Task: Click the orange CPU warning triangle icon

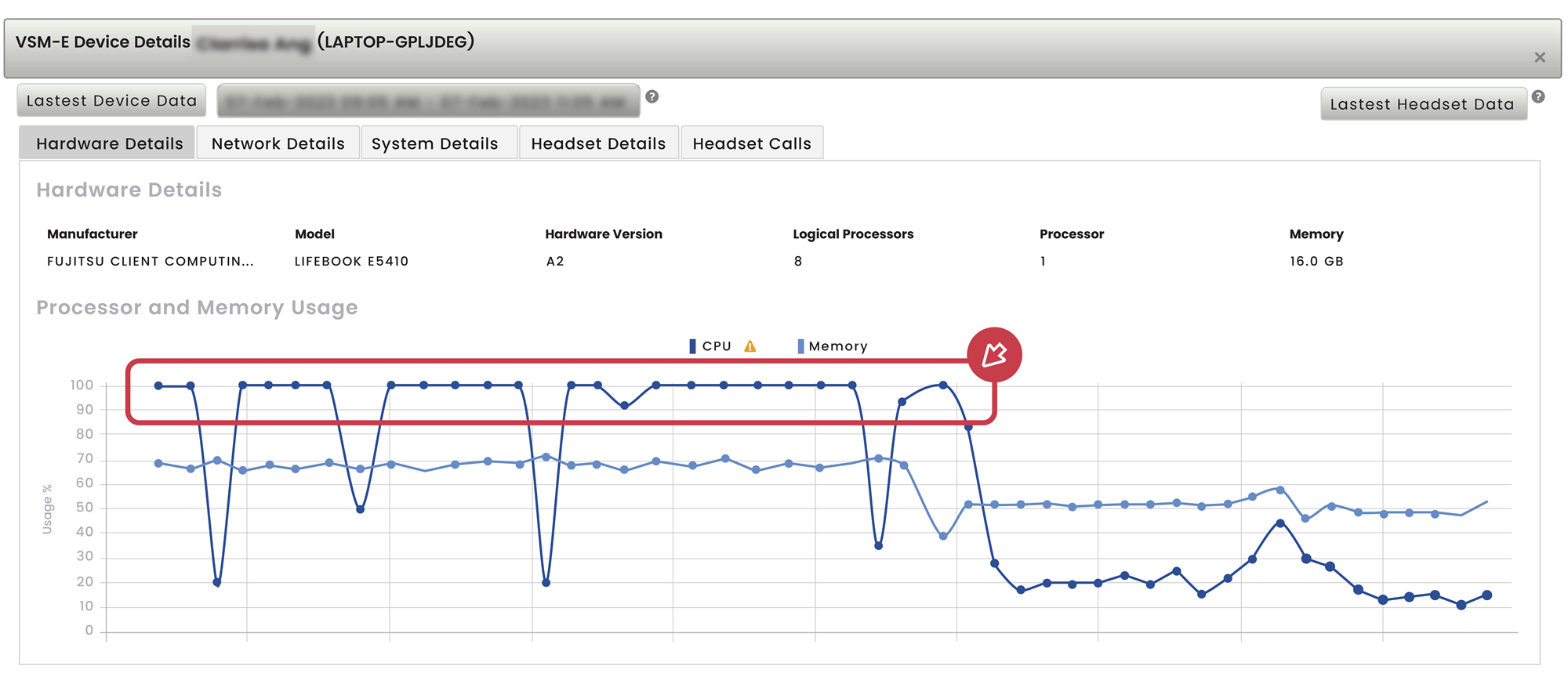Action: [x=750, y=346]
